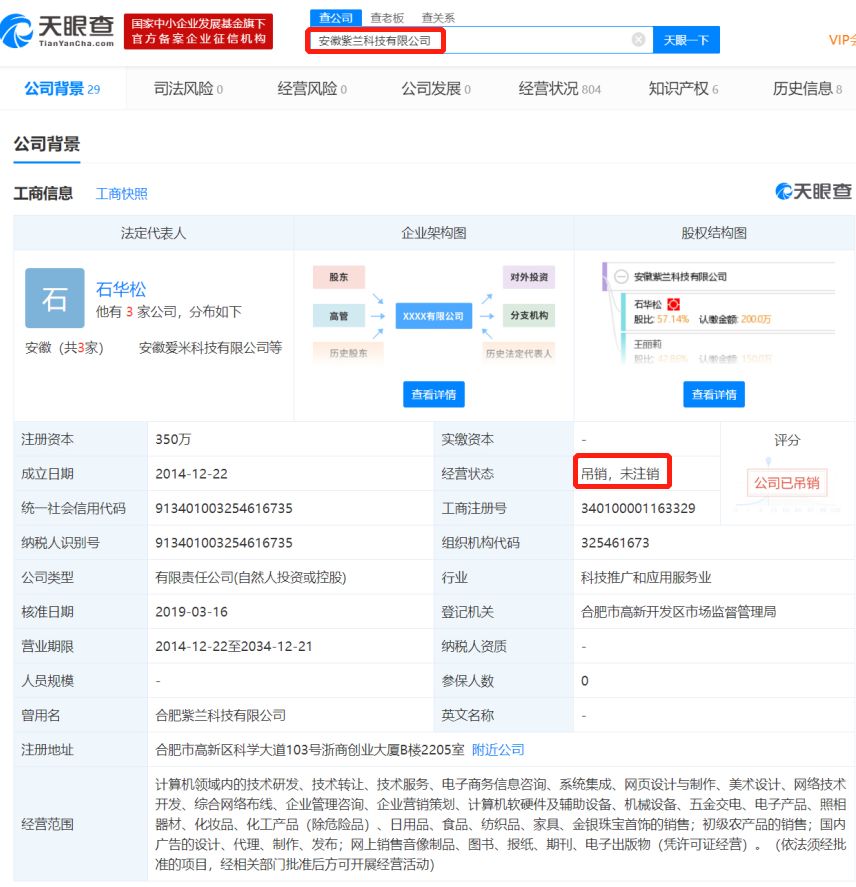
Task: Click 石华松's 石 avatar icon
Action: pos(54,298)
